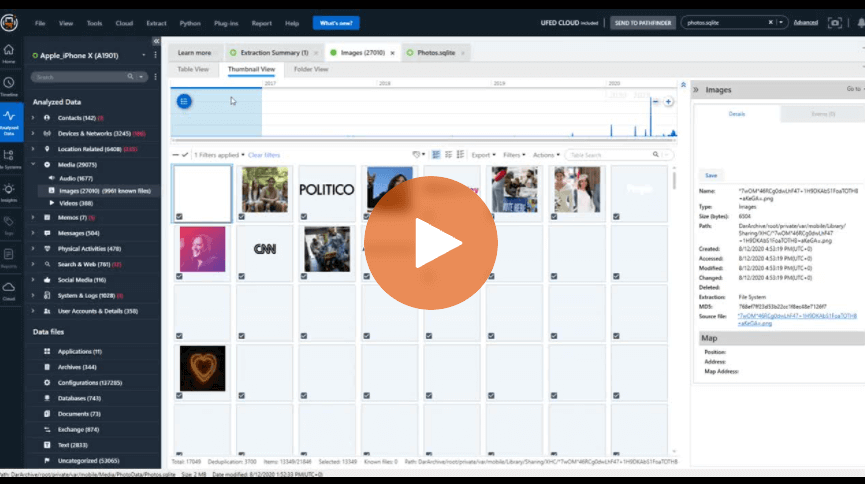Collapse the Images details panel chevrons
The image size is (865, 484).
(696, 89)
